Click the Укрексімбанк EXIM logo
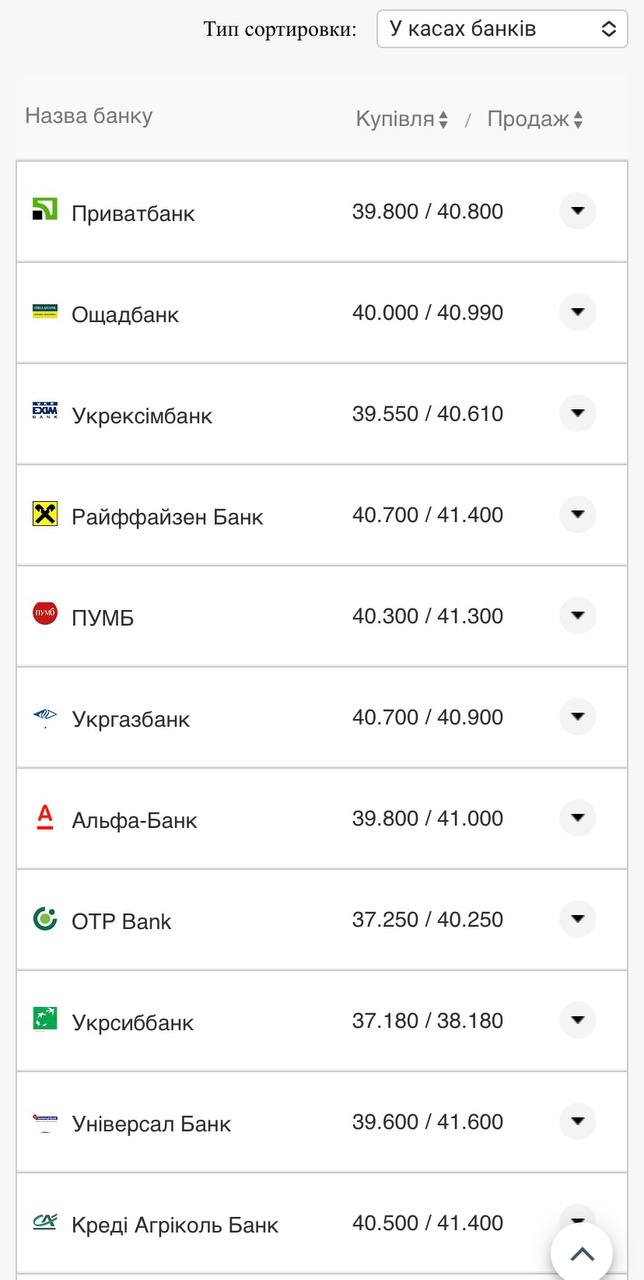This screenshot has height=1280, width=644. pos(44,413)
